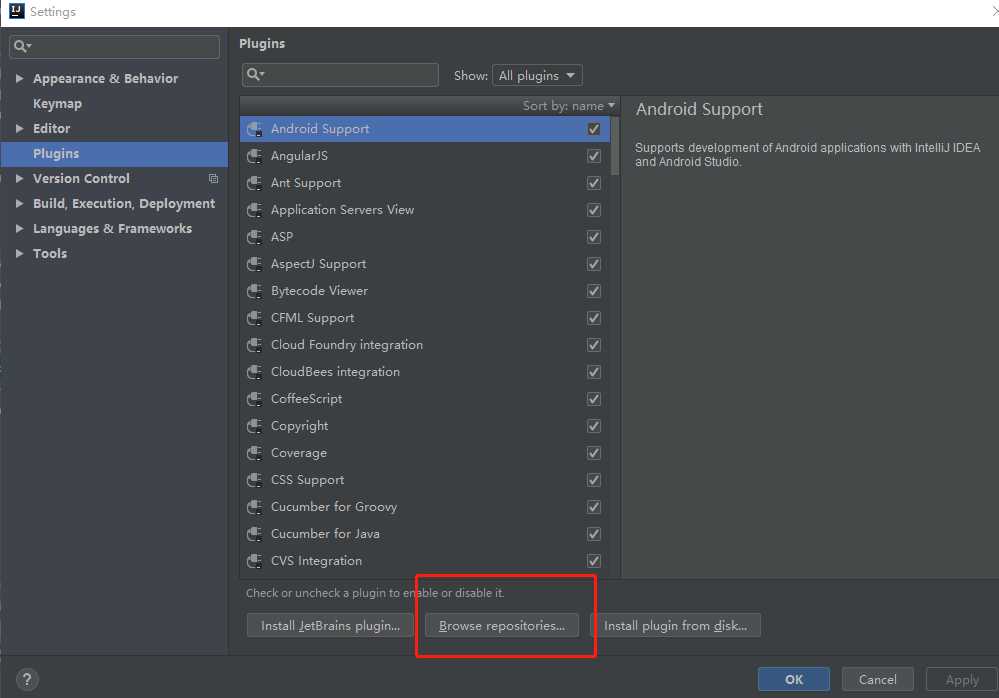Disable the CSS Support checkbox
This screenshot has height=698, width=999.
click(594, 480)
